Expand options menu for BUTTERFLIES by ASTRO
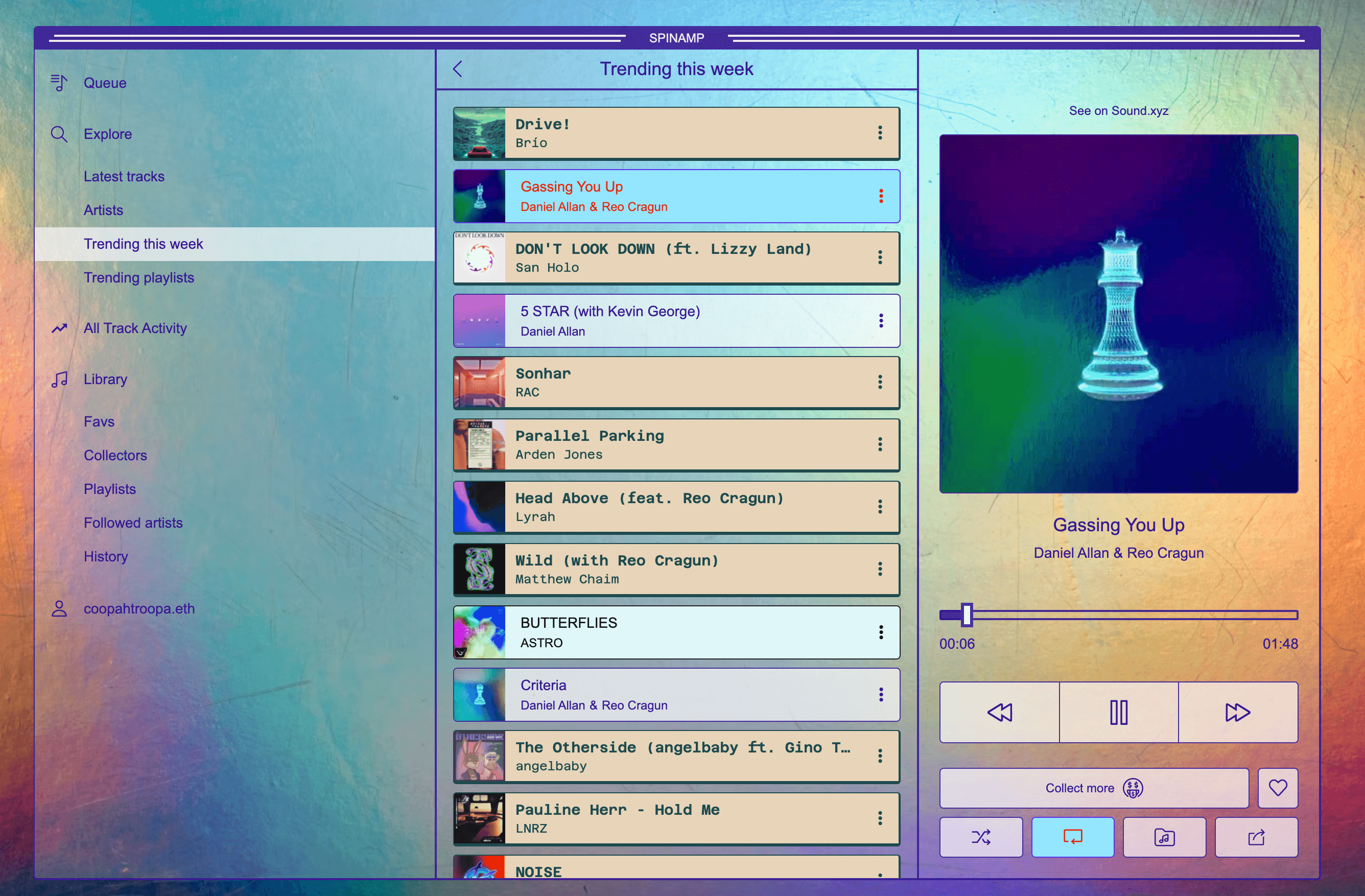1365x896 pixels. 879,631
